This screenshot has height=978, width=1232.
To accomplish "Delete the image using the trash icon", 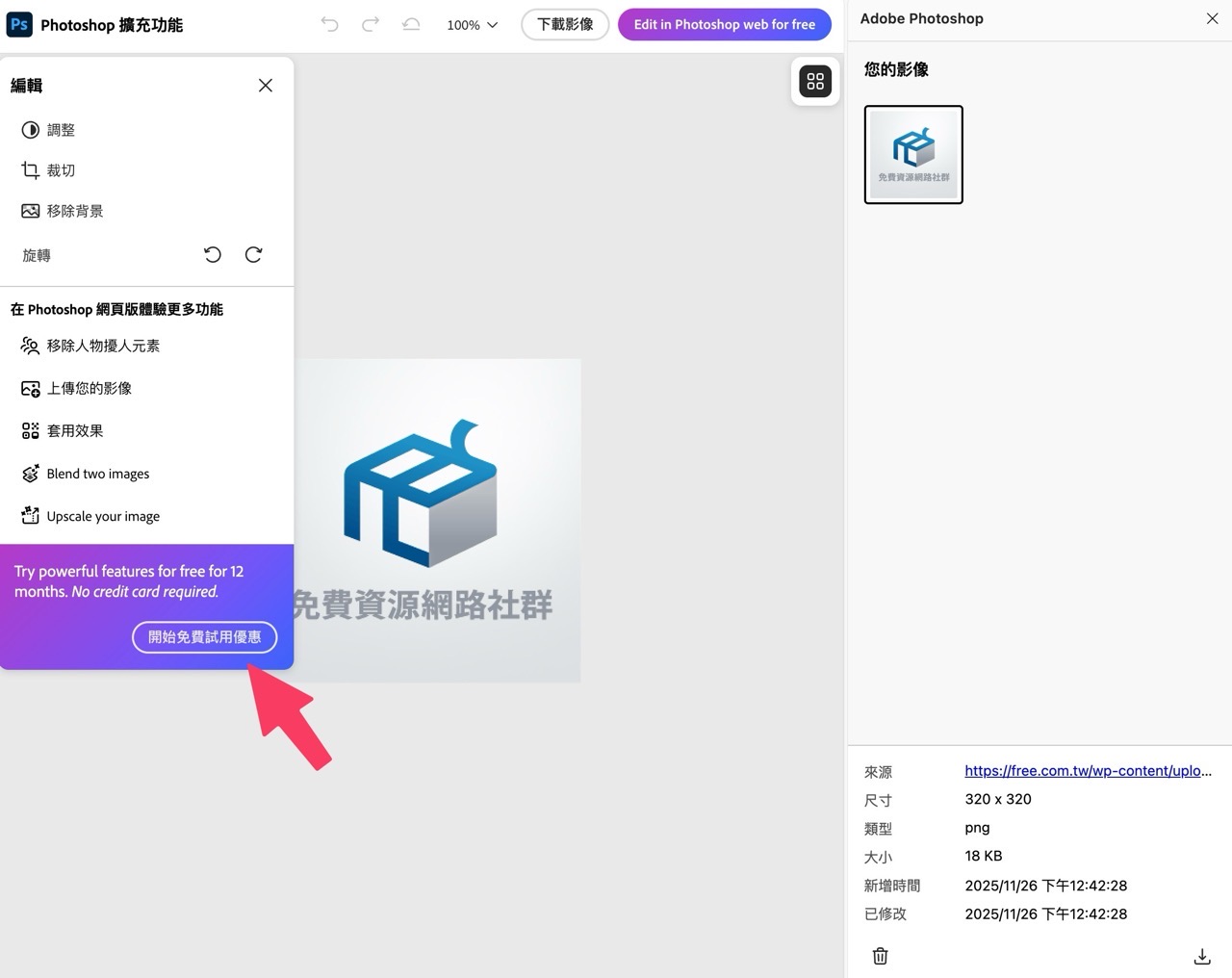I will click(x=880, y=956).
